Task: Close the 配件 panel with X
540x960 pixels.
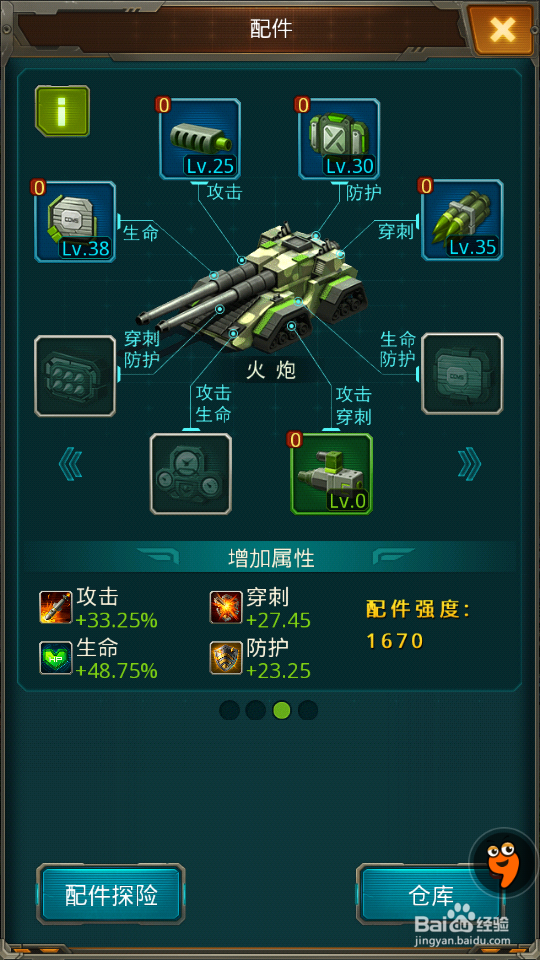Action: pos(502,29)
